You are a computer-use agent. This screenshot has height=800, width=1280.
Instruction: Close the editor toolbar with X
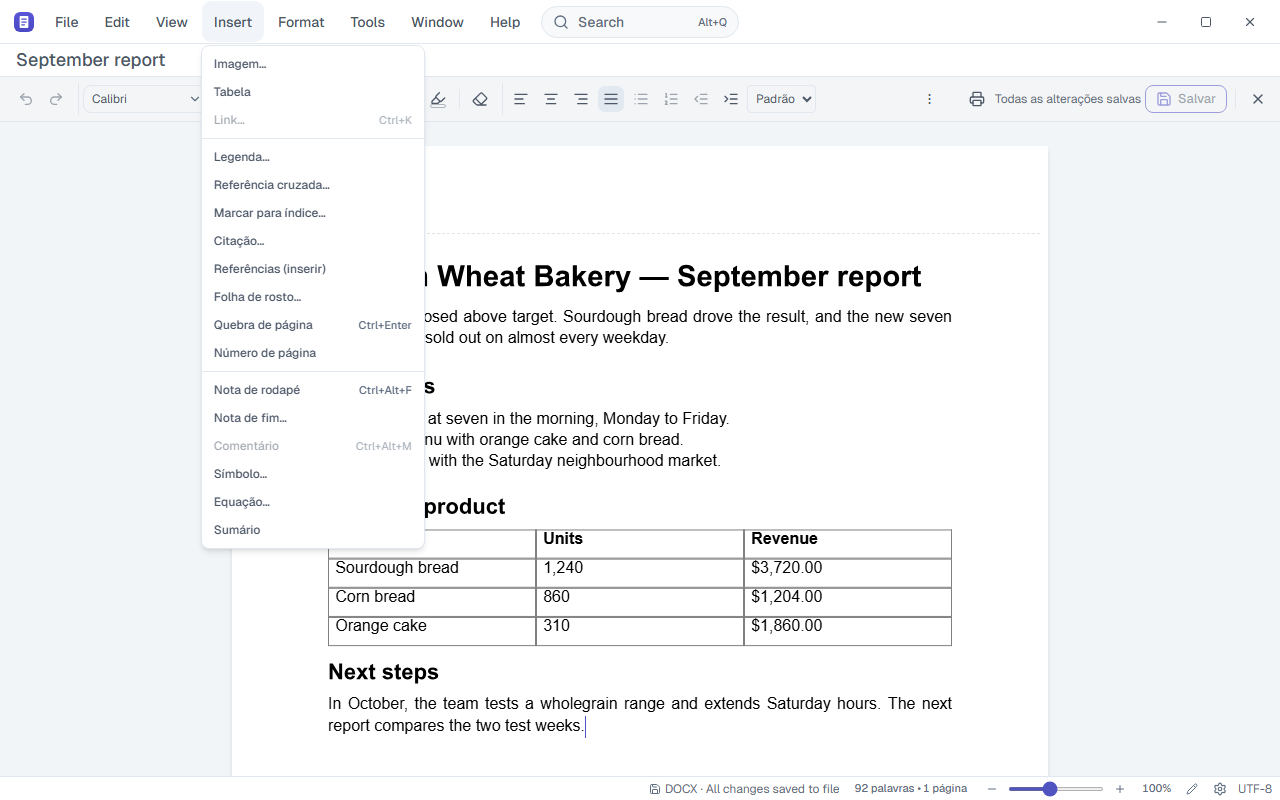click(1258, 99)
